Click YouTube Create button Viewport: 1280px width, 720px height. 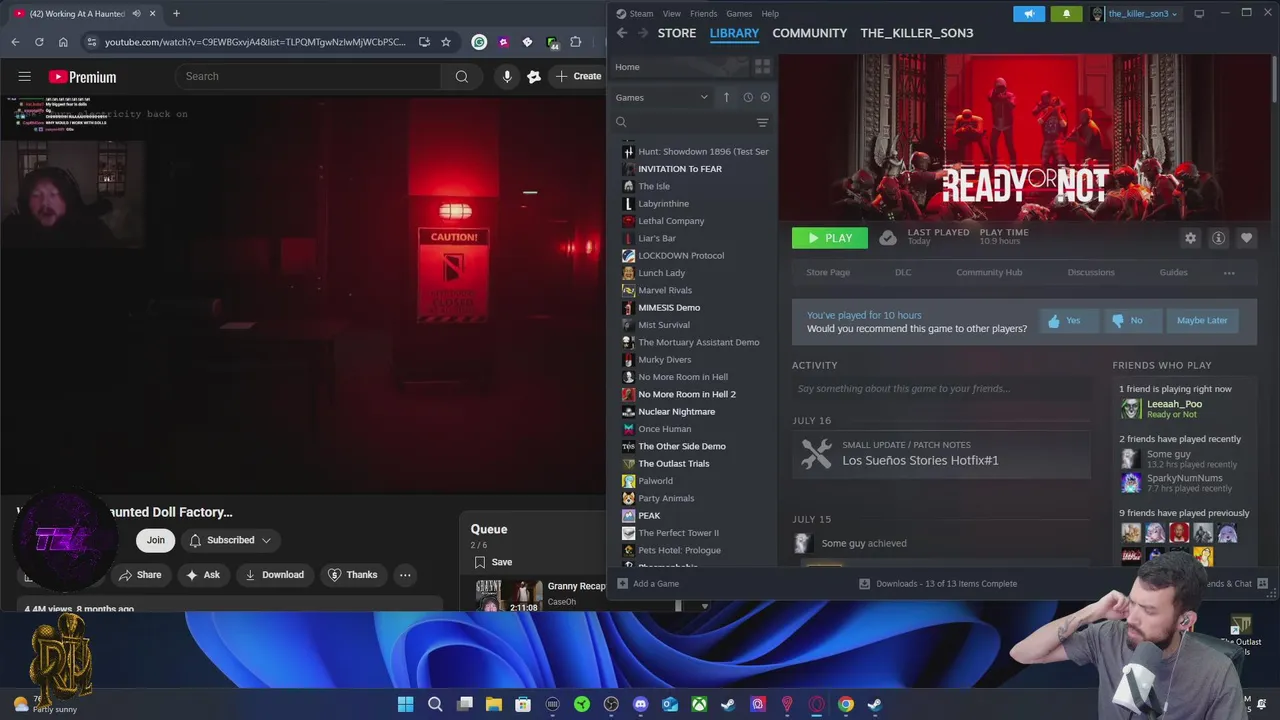pyautogui.click(x=578, y=76)
